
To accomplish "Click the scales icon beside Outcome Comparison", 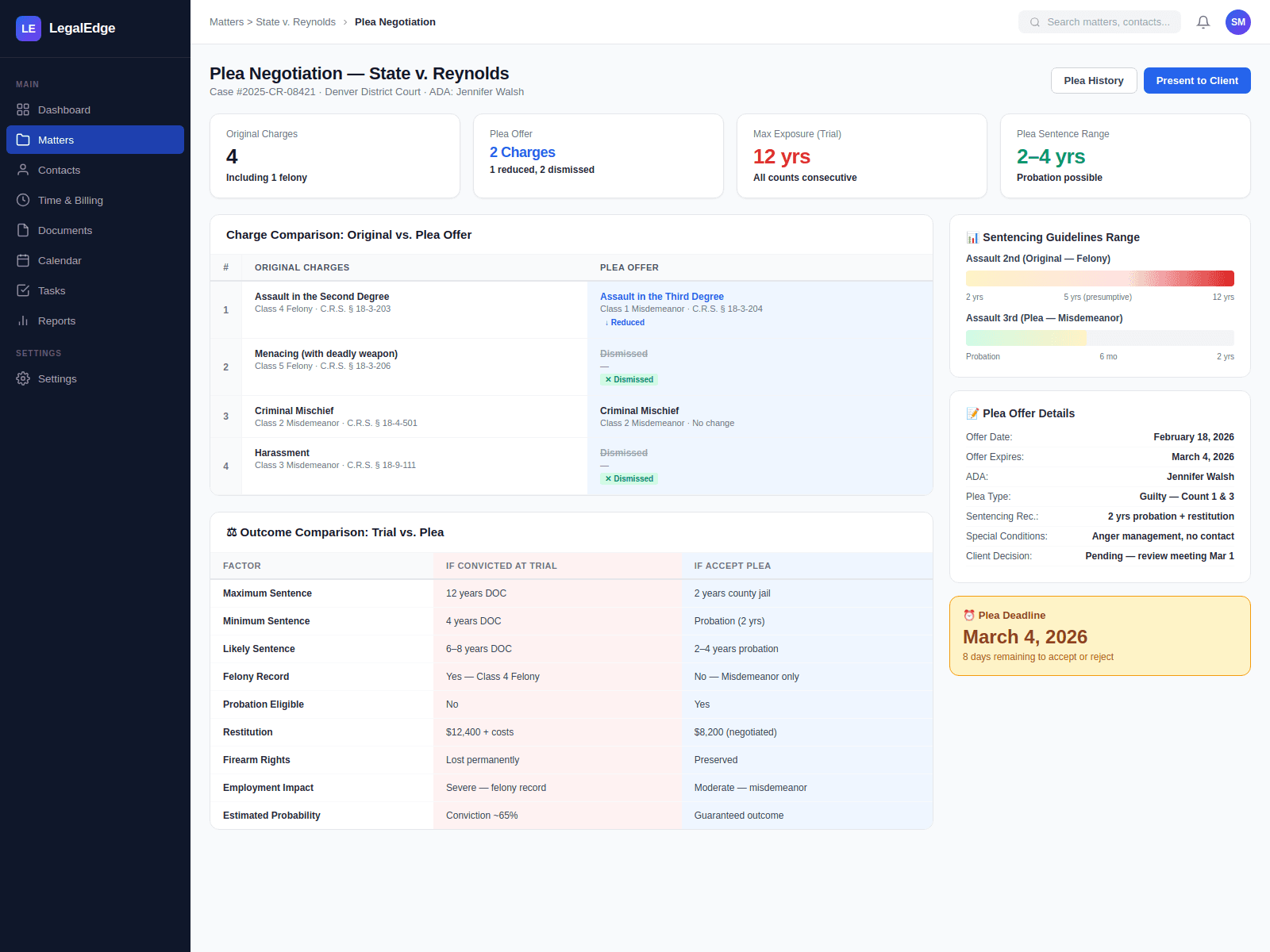I will pos(232,532).
